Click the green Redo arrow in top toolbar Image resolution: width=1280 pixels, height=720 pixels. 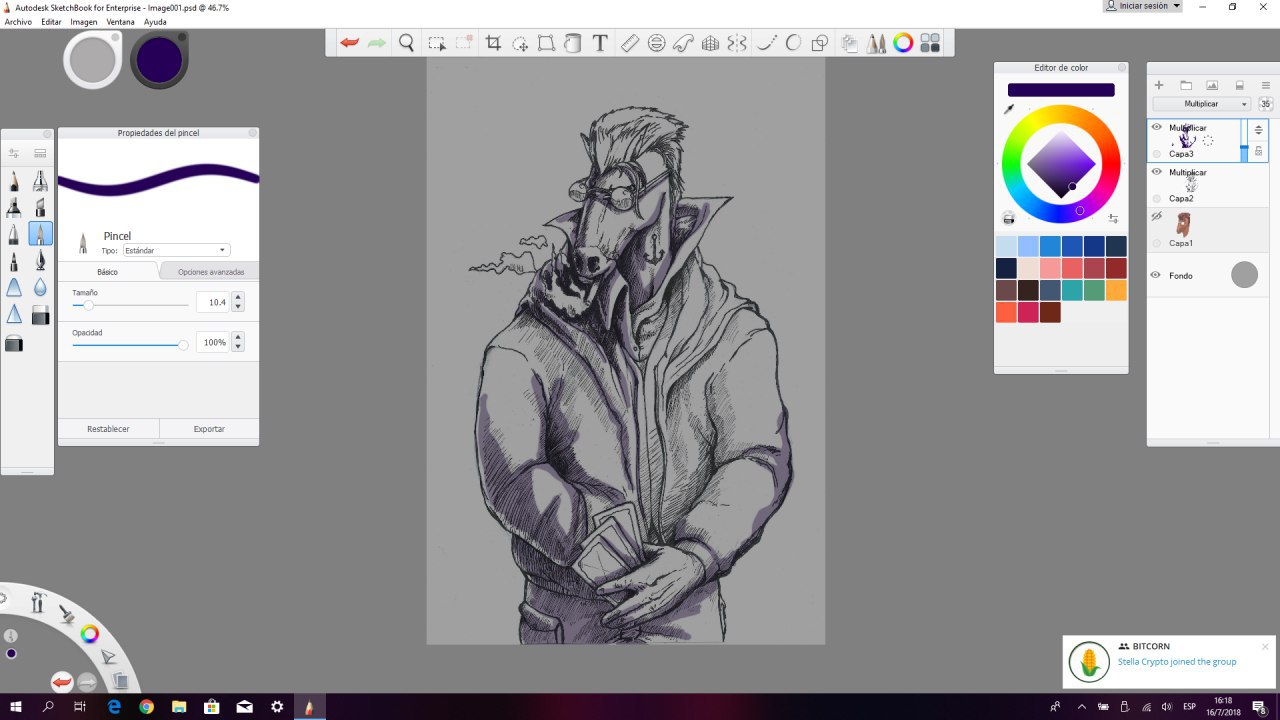pyautogui.click(x=377, y=43)
